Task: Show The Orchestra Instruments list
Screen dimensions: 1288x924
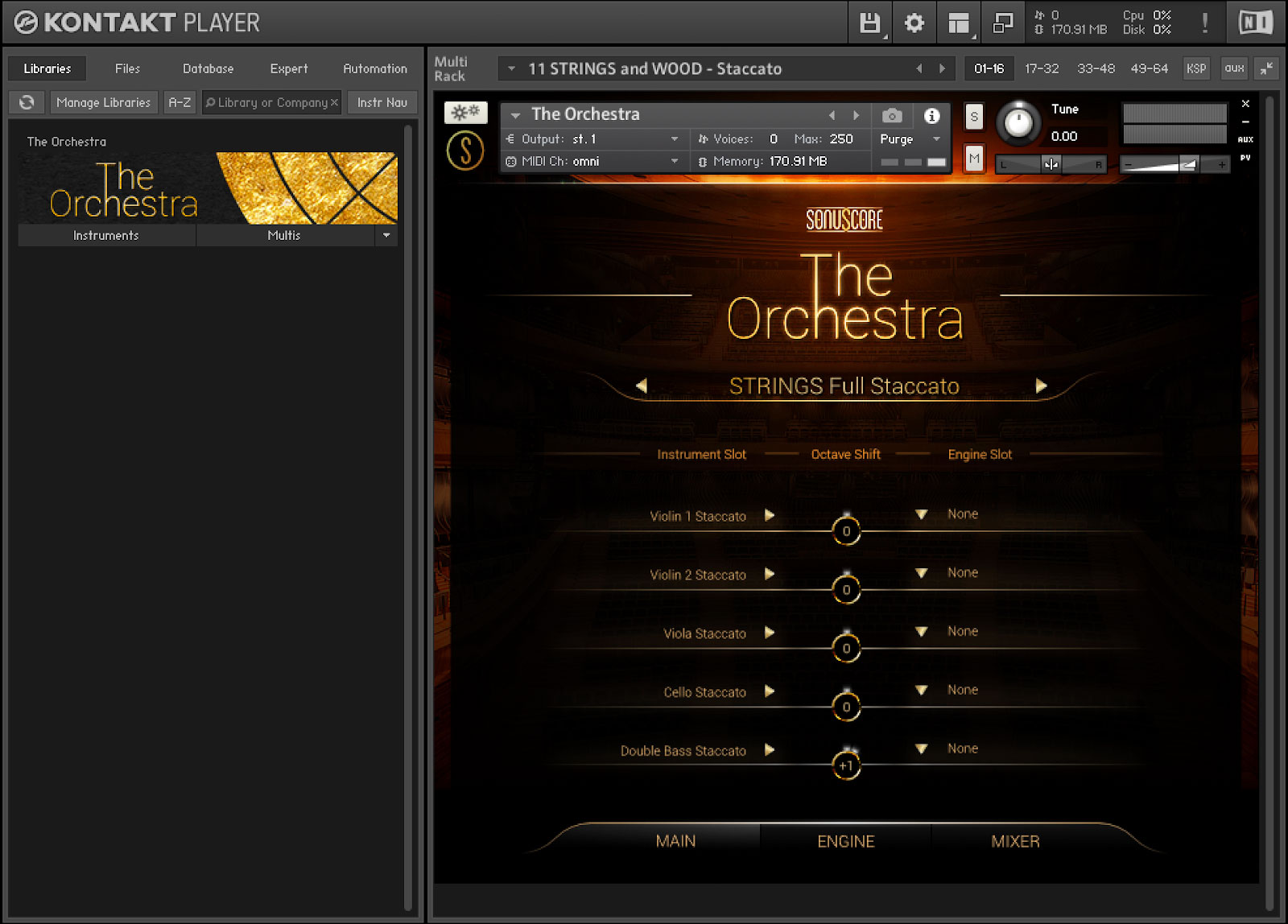Action: (106, 235)
